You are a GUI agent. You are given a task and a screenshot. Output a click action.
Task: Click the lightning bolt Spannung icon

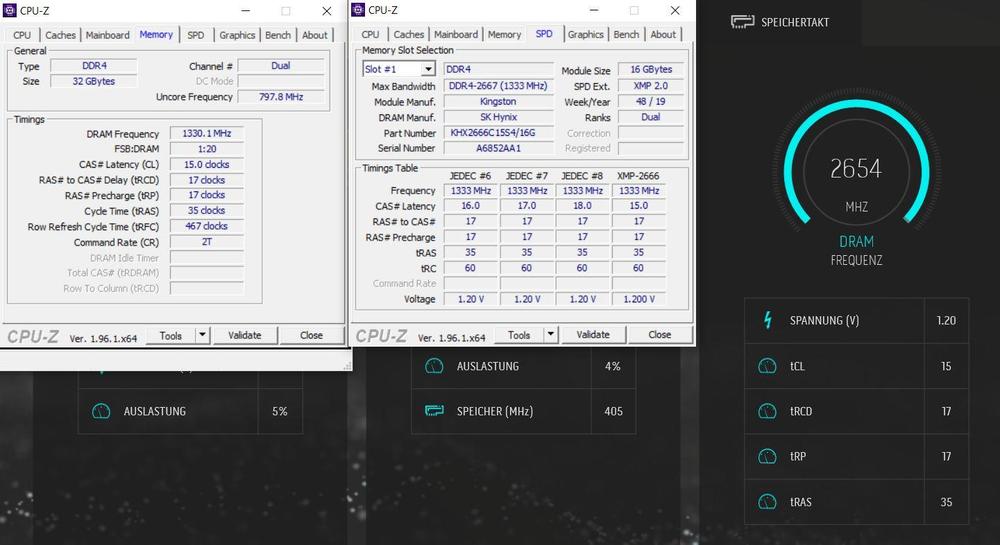[x=768, y=321]
